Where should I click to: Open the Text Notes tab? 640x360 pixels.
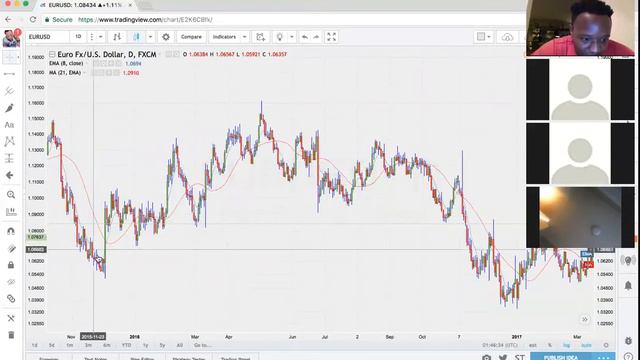pos(95,358)
